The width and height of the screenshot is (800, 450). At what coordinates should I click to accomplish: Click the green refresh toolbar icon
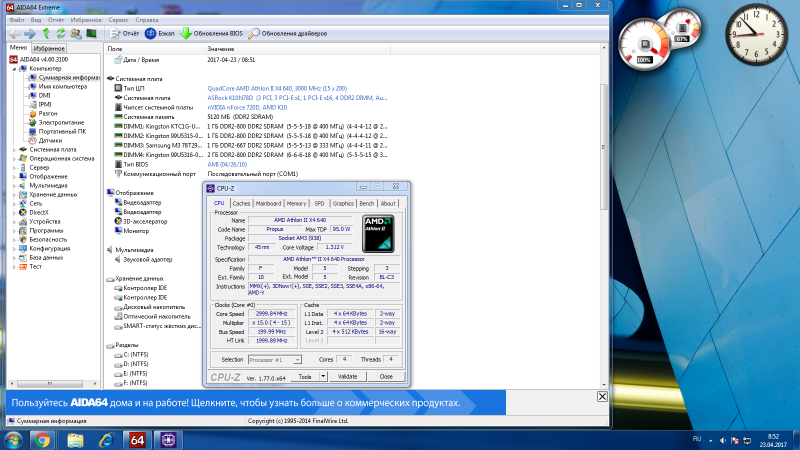(x=61, y=33)
